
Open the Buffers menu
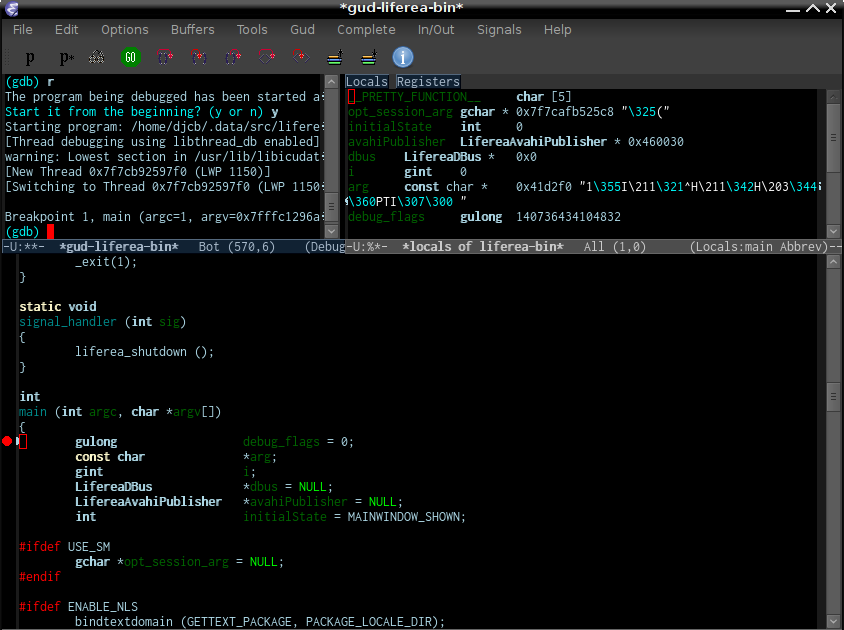193,30
